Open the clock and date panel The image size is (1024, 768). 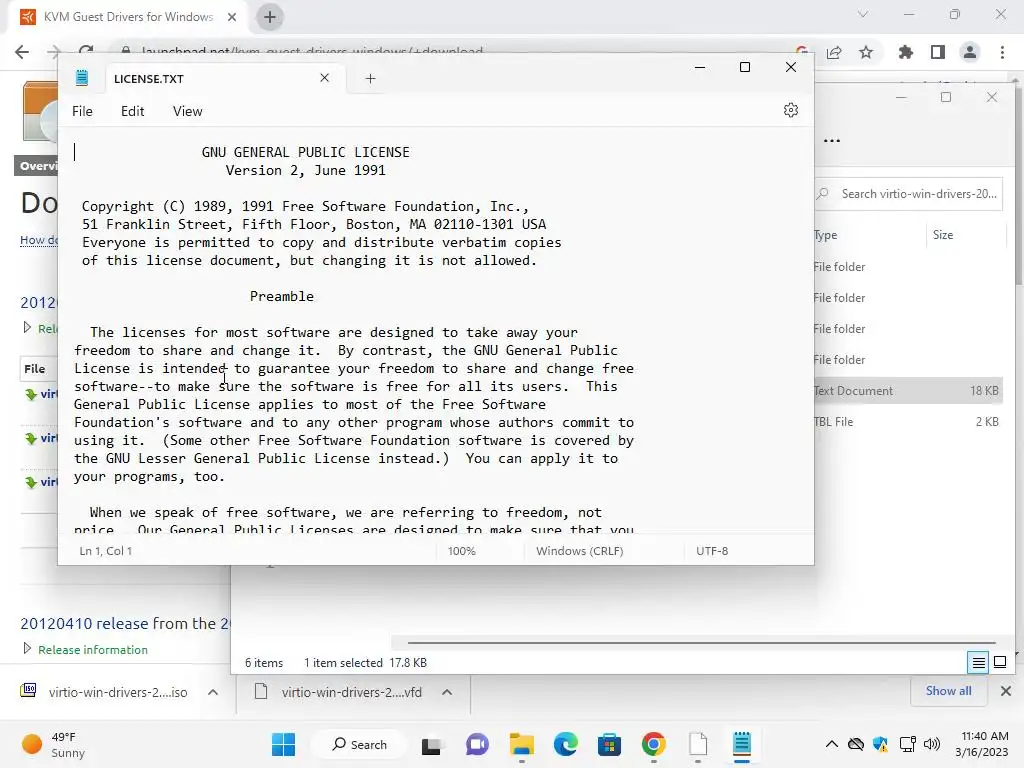tap(982, 744)
